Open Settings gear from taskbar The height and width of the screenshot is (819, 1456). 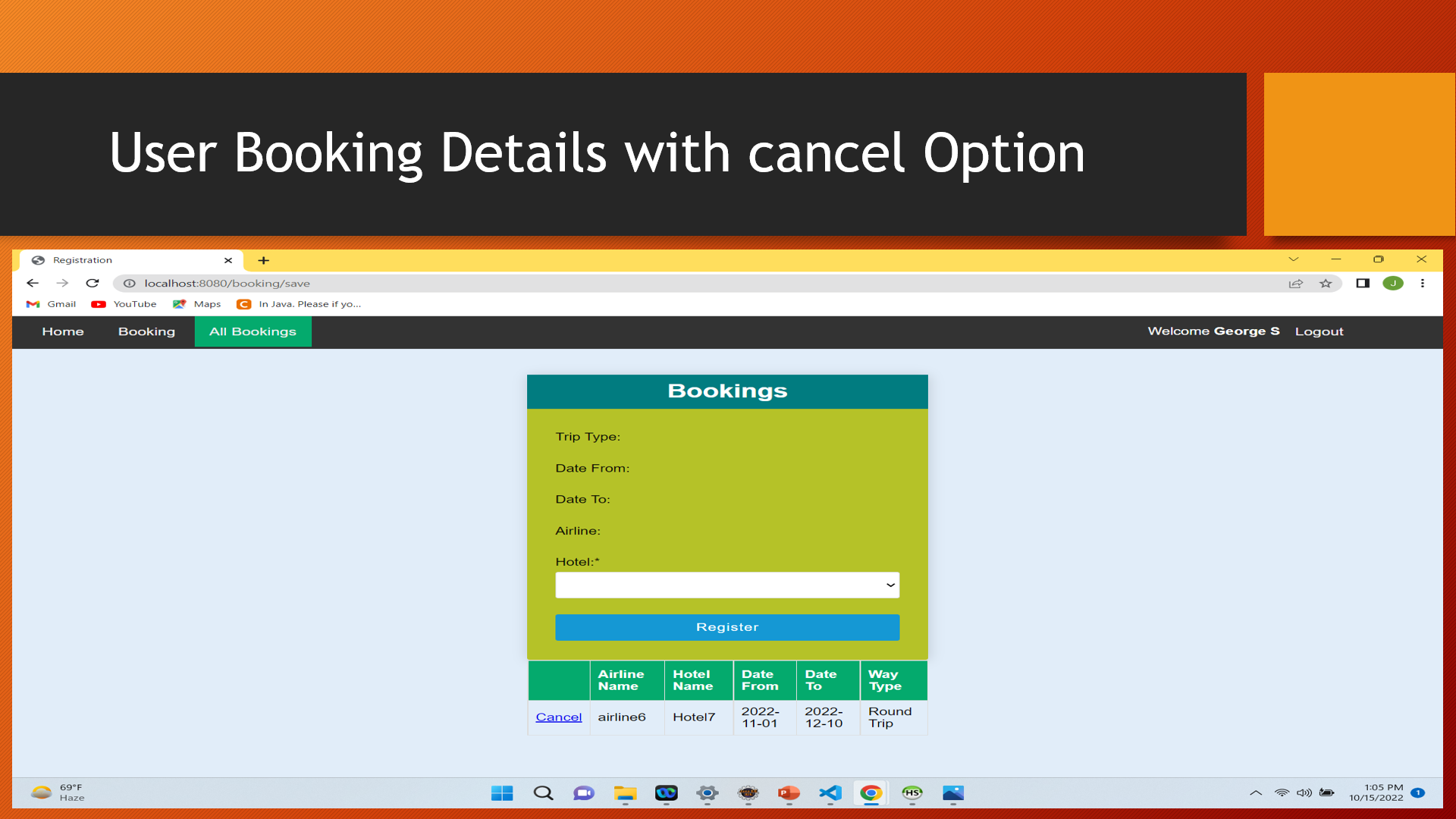pyautogui.click(x=708, y=793)
